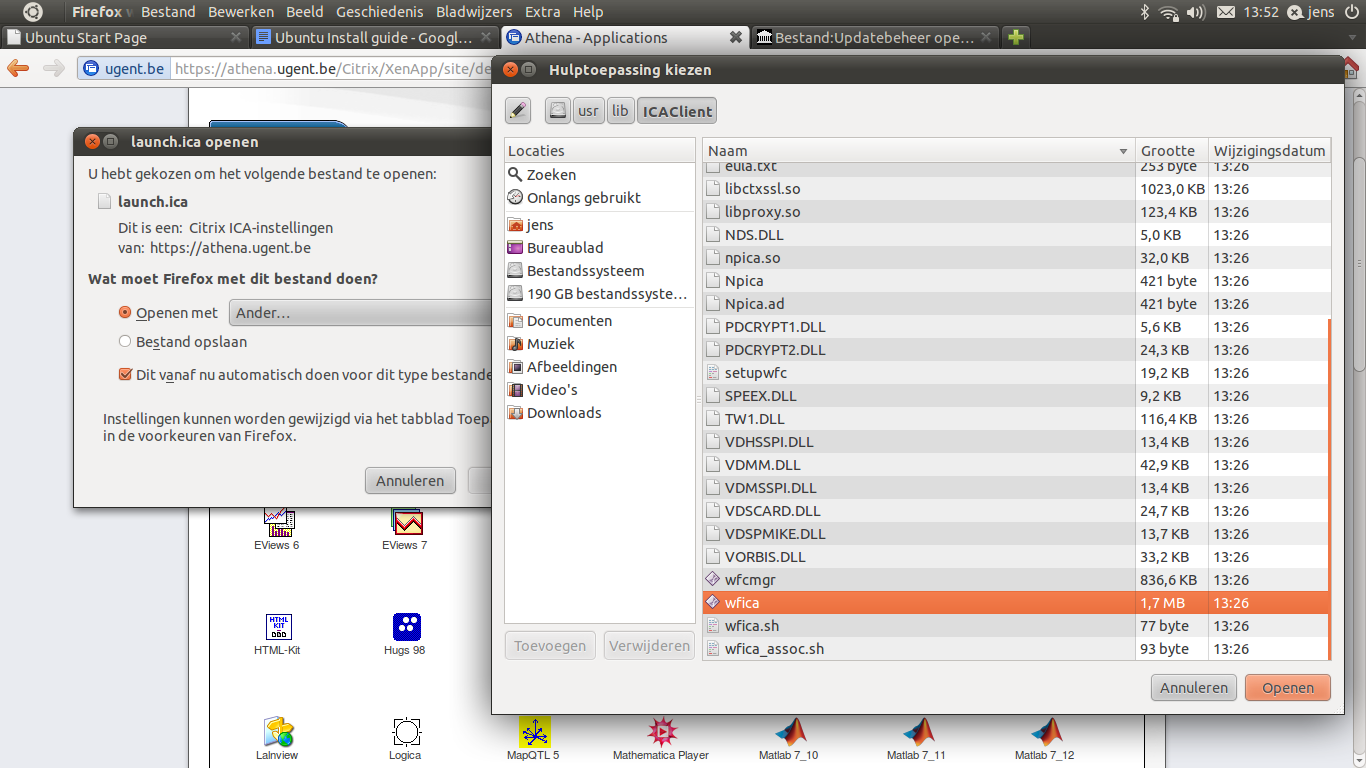Select the 'Bestand opslaan' radio button
The height and width of the screenshot is (768, 1366).
tap(125, 342)
